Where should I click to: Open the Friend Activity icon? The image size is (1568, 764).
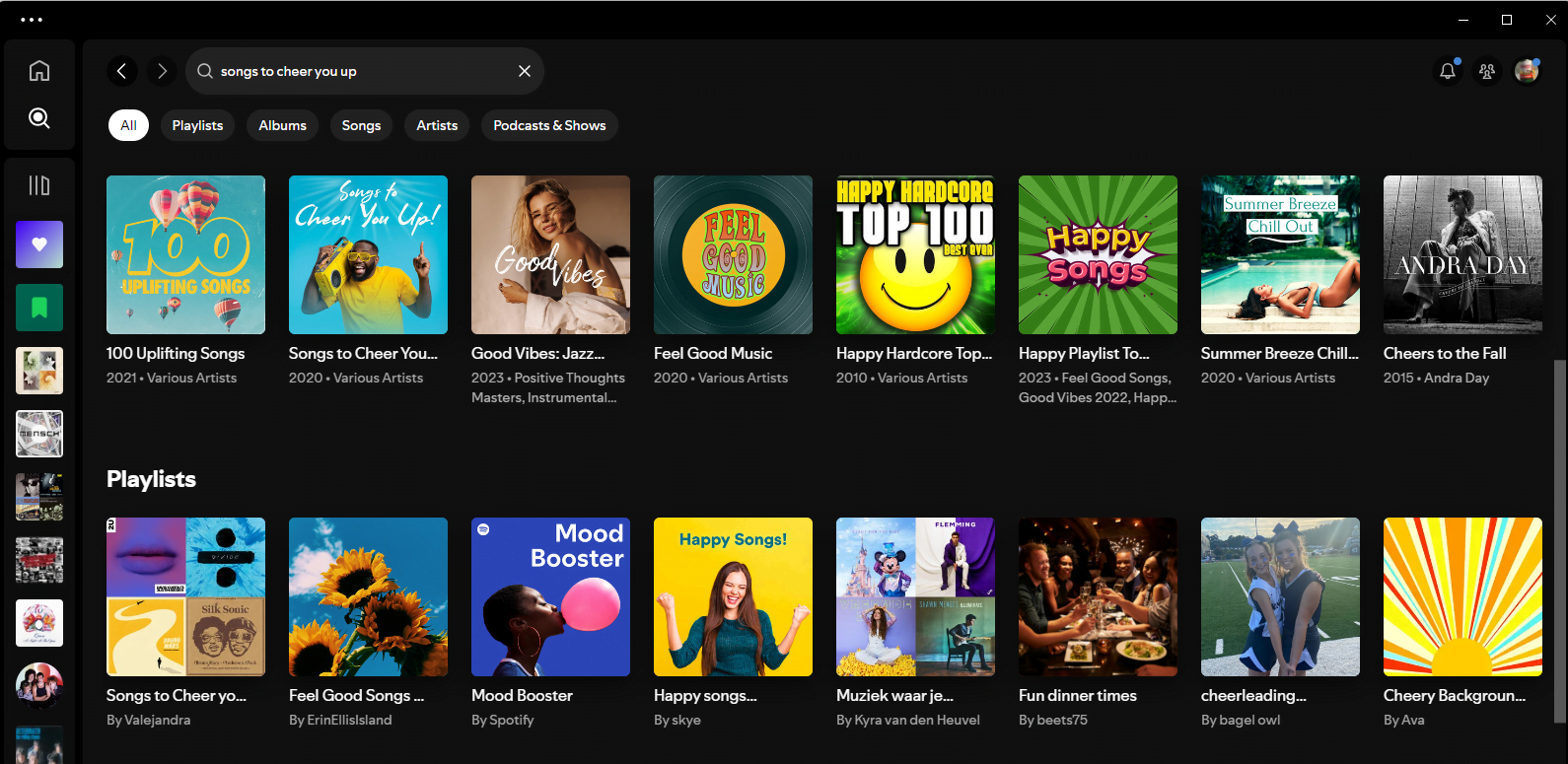tap(1487, 71)
